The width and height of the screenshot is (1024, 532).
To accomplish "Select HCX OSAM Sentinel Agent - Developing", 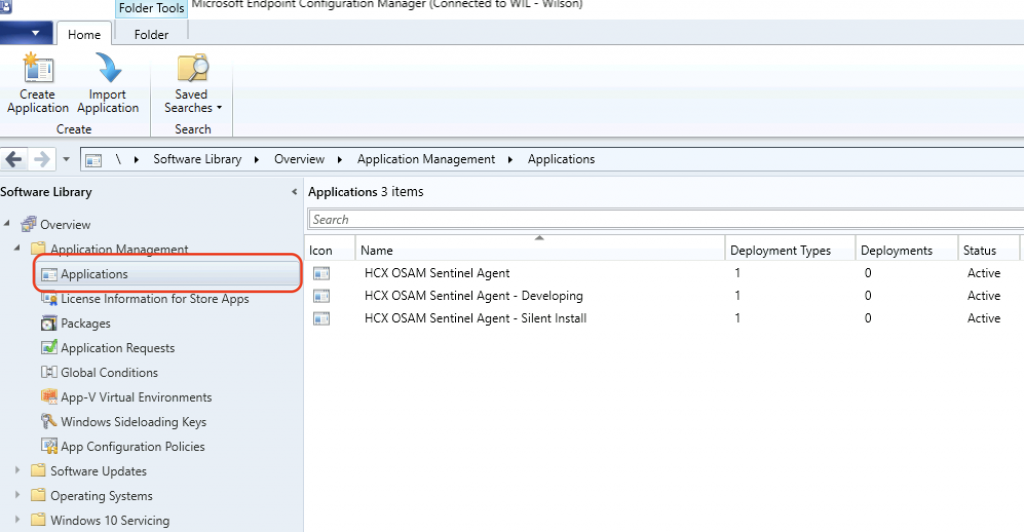I will pyautogui.click(x=664, y=296).
